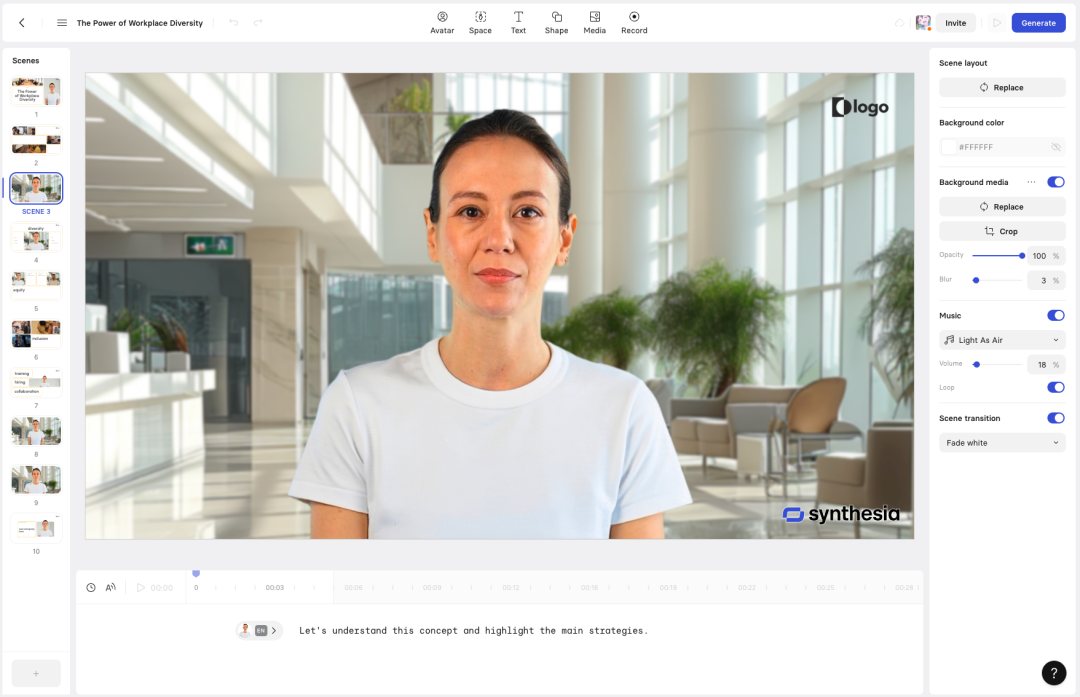
Task: Open the hamburger menu
Action: click(62, 23)
